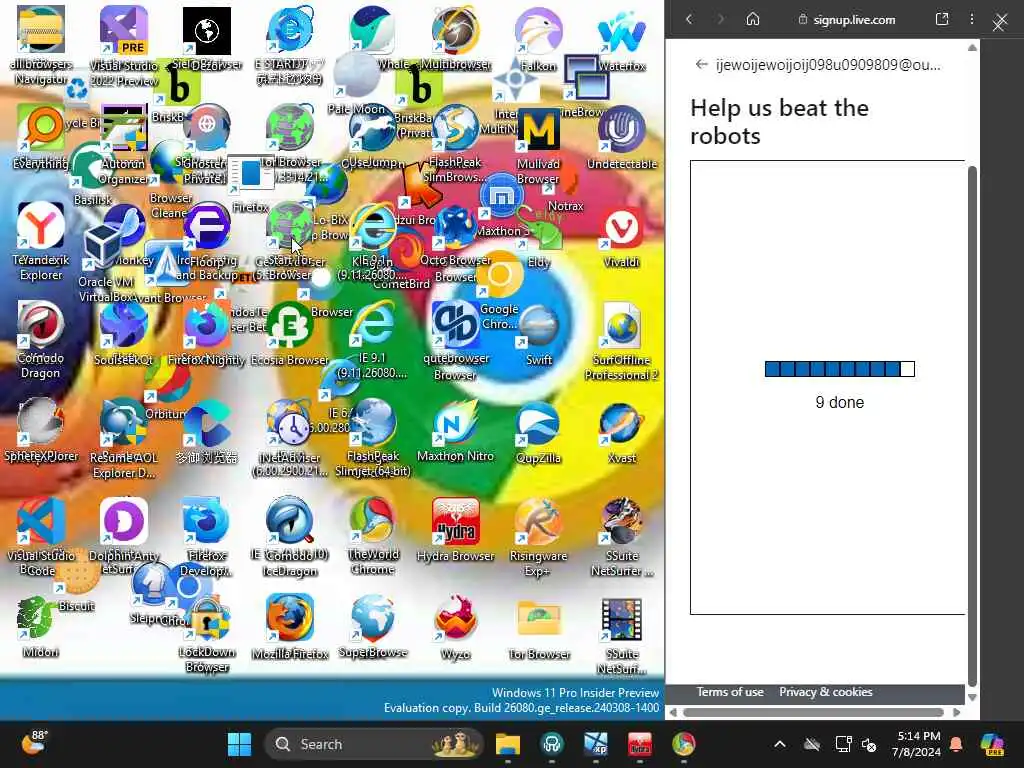
Task: Click the vertical scrollbar of signup page
Action: coord(972,424)
